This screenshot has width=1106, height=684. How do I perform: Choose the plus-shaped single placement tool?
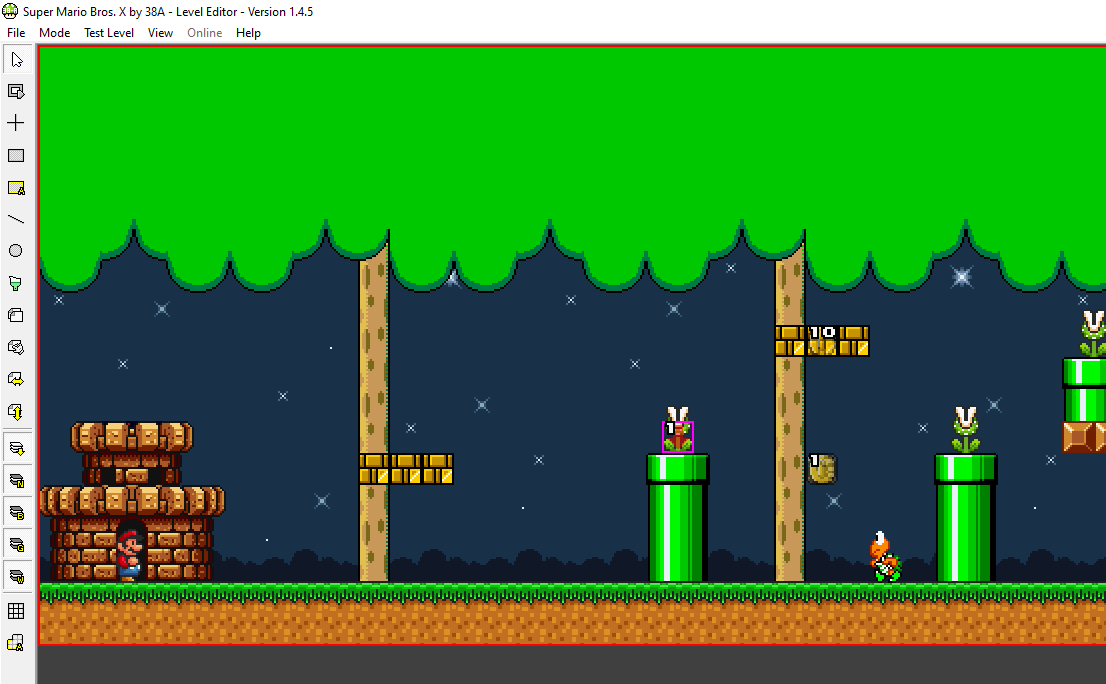16,123
